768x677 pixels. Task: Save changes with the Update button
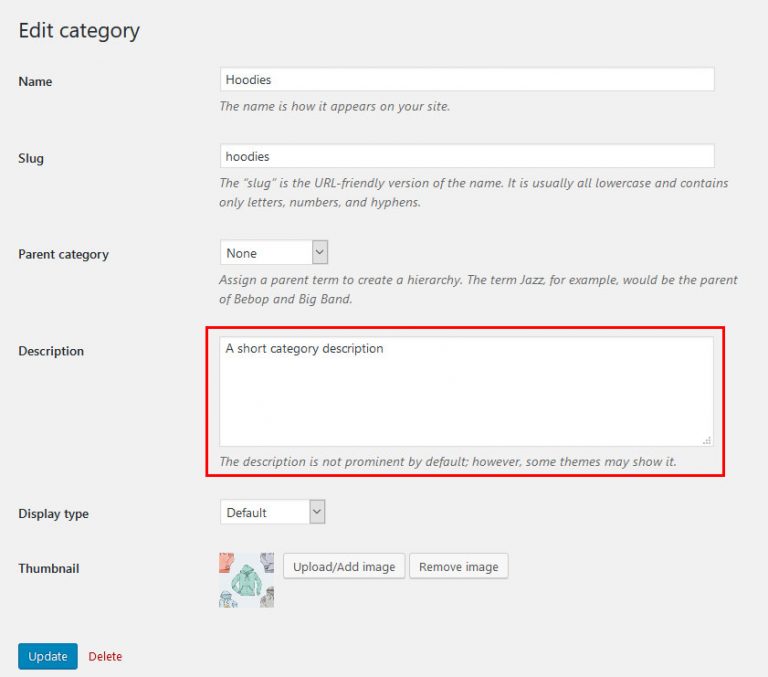47,656
